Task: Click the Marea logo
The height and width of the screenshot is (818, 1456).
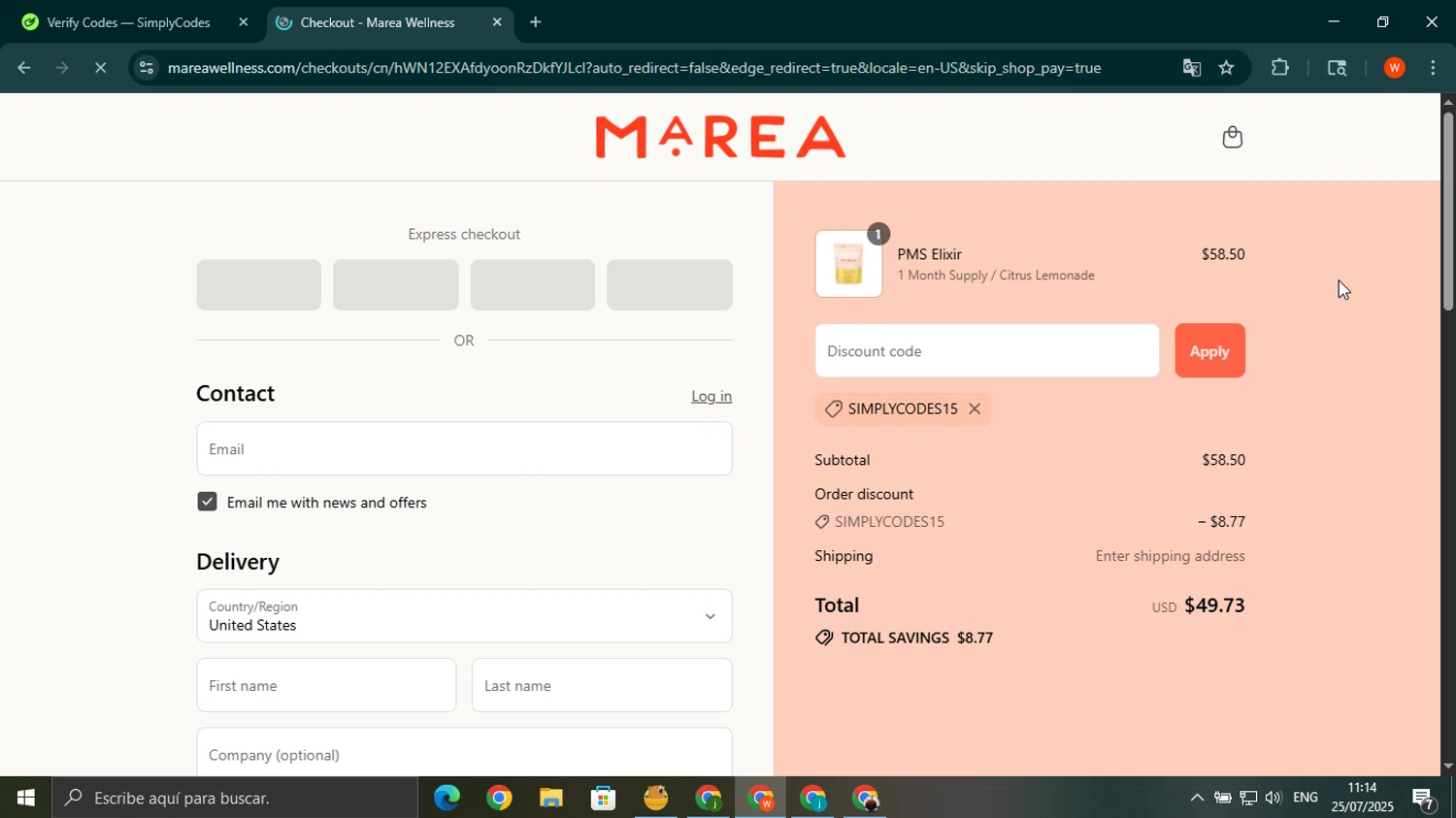Action: coord(720,137)
